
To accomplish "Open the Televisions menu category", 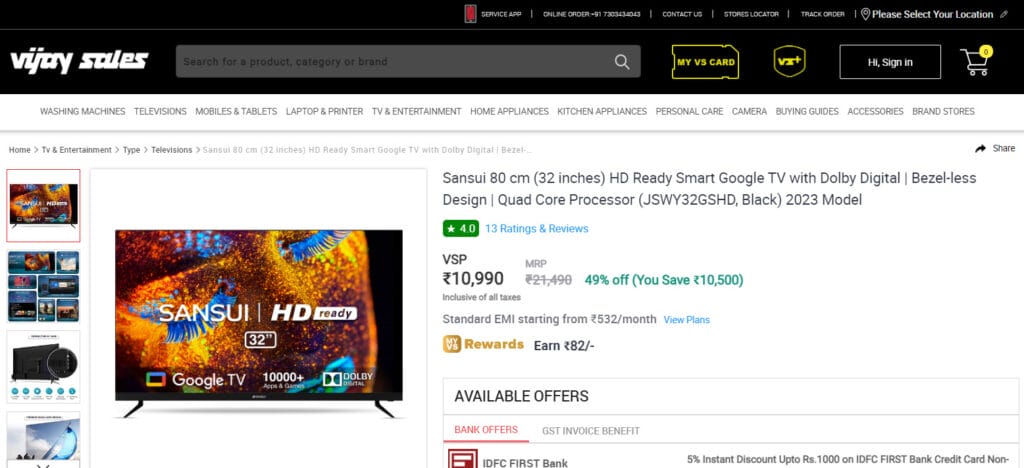I will click(x=160, y=112).
